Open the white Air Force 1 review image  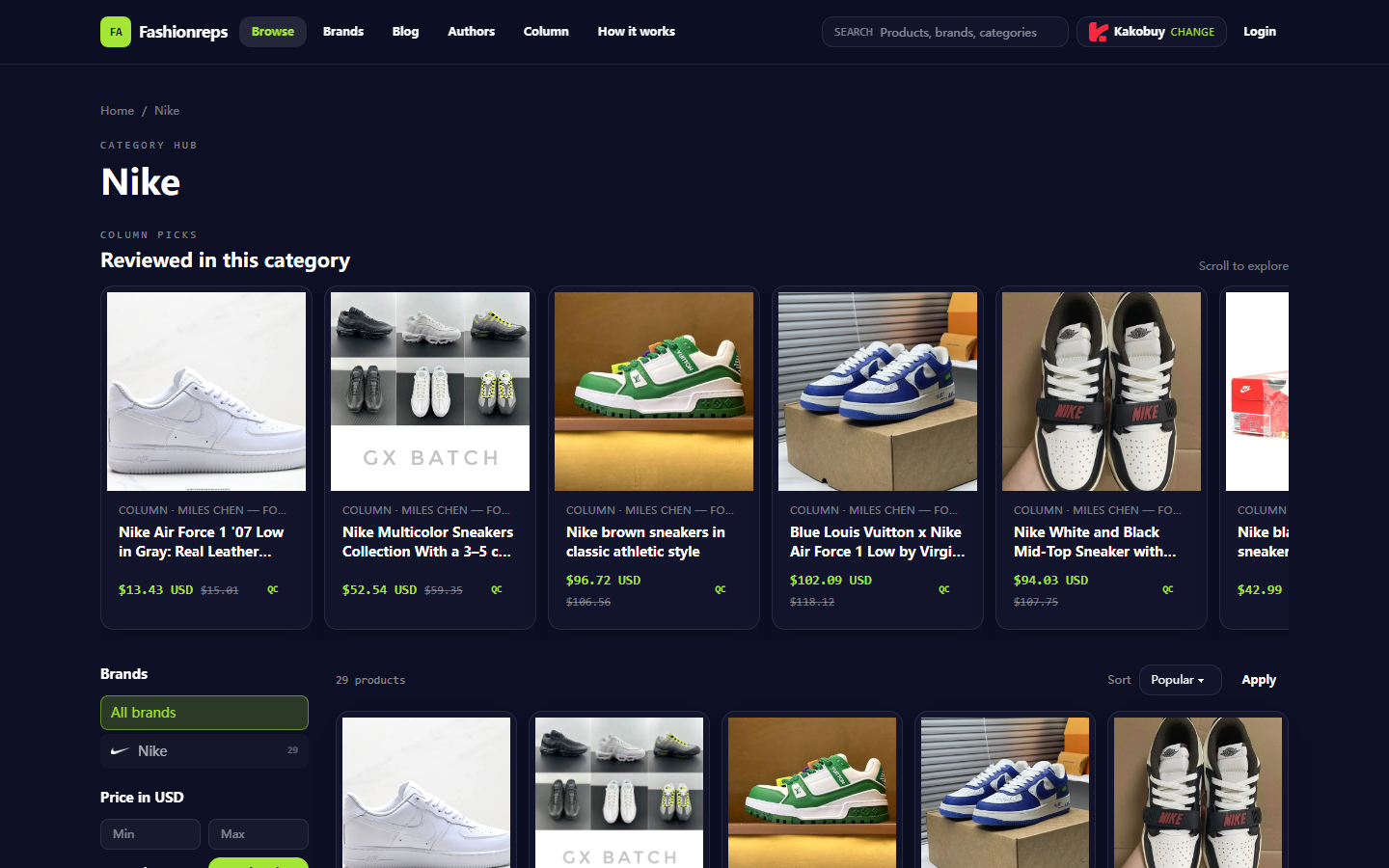pyautogui.click(x=206, y=392)
